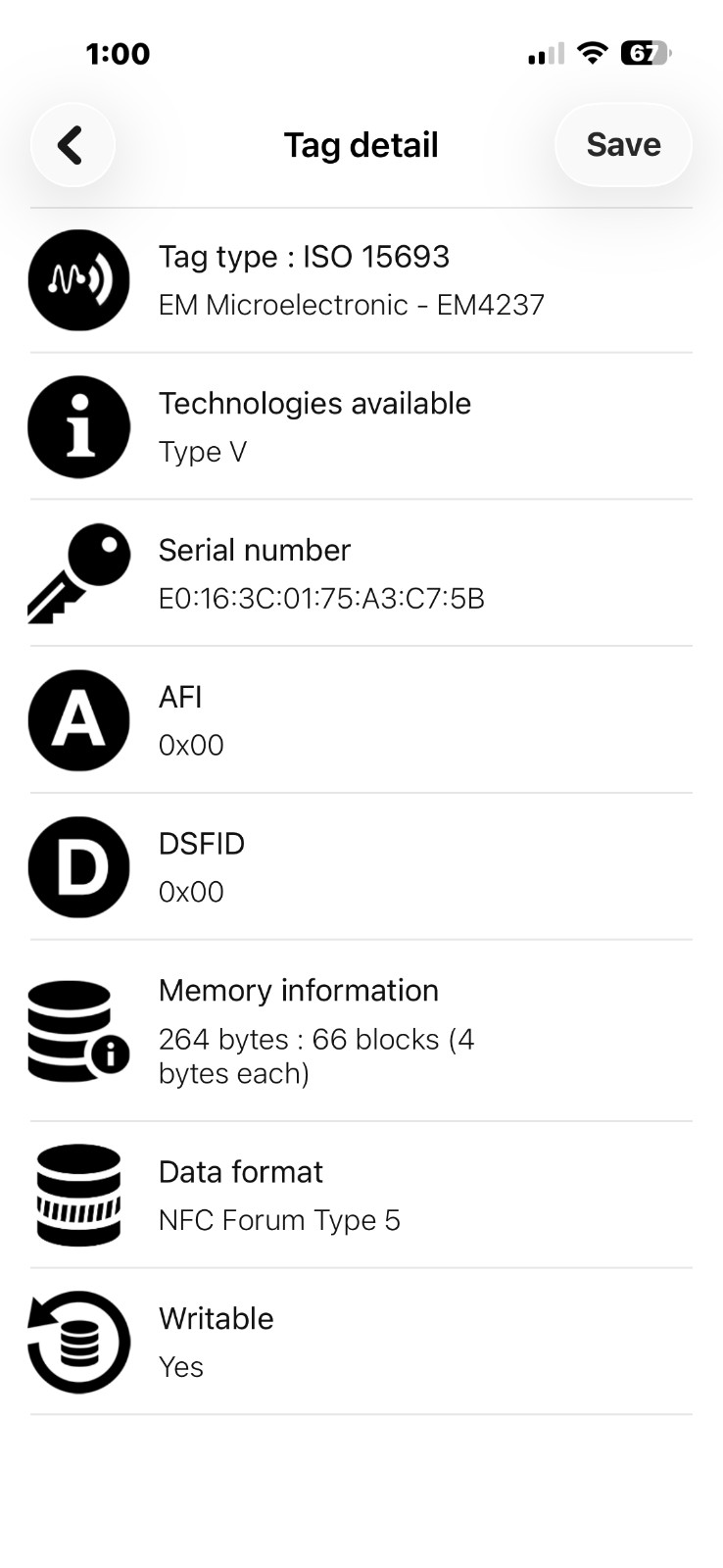Tap the battery indicator in status bar
The height and width of the screenshot is (1568, 723).
click(646, 53)
